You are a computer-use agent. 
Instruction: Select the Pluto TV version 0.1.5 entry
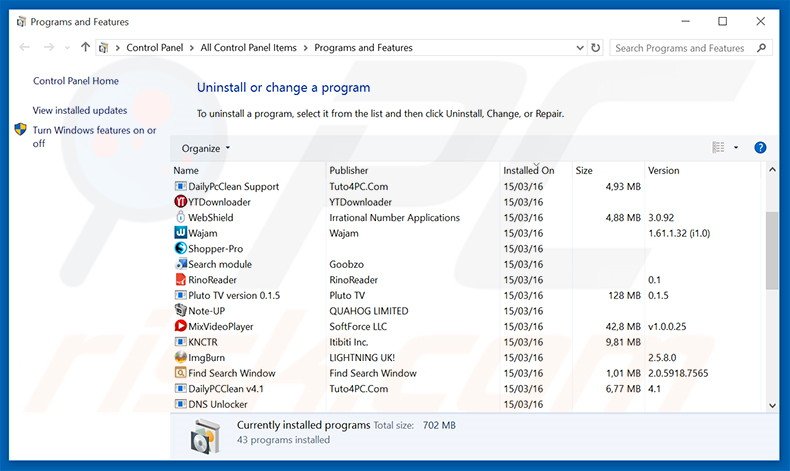point(234,295)
